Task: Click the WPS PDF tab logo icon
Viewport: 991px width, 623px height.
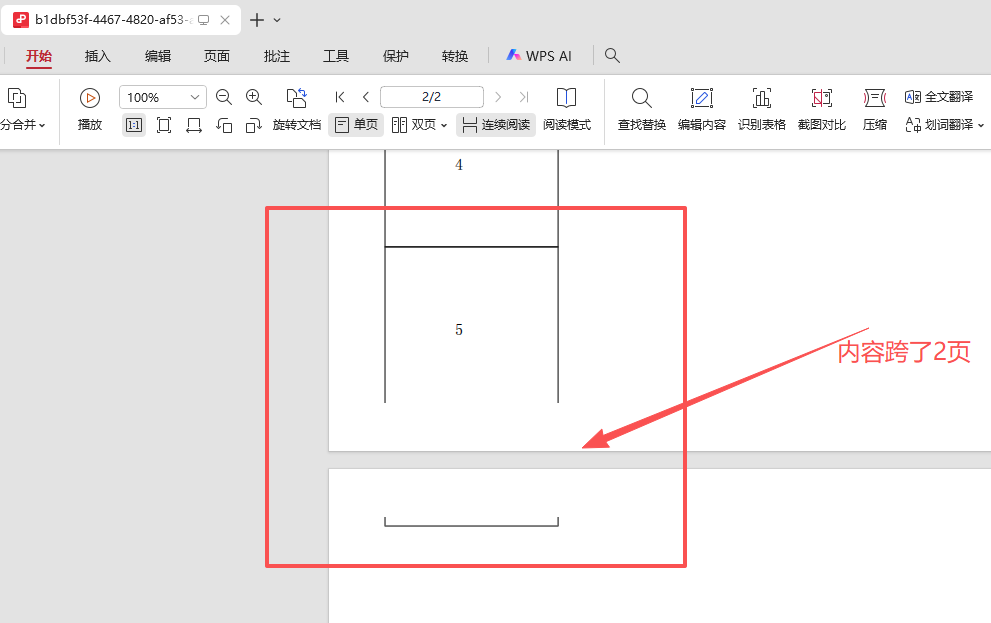Action: (21, 20)
